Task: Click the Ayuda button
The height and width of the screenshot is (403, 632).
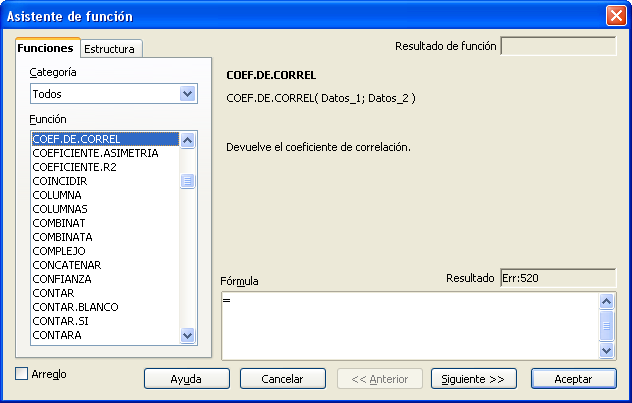Action: point(186,379)
